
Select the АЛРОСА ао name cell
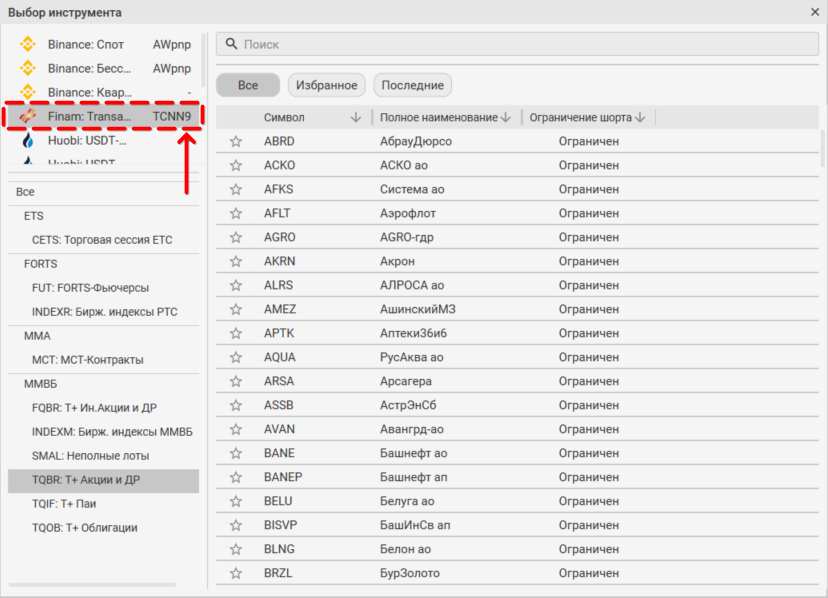point(412,285)
